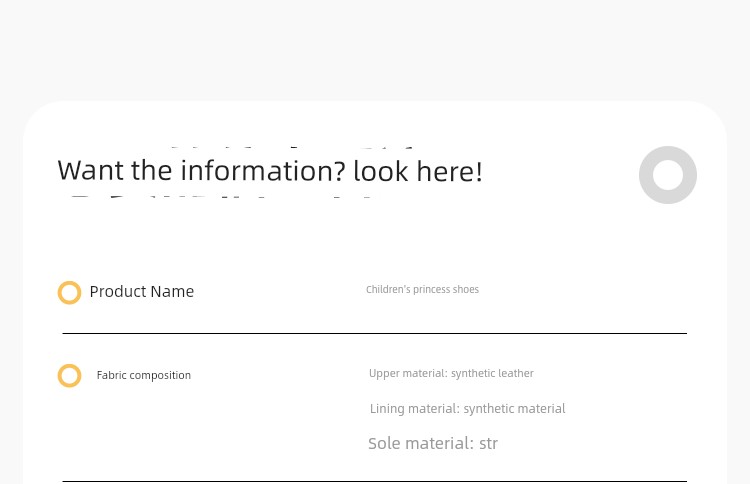Click the light gray background above the card

click(375, 48)
